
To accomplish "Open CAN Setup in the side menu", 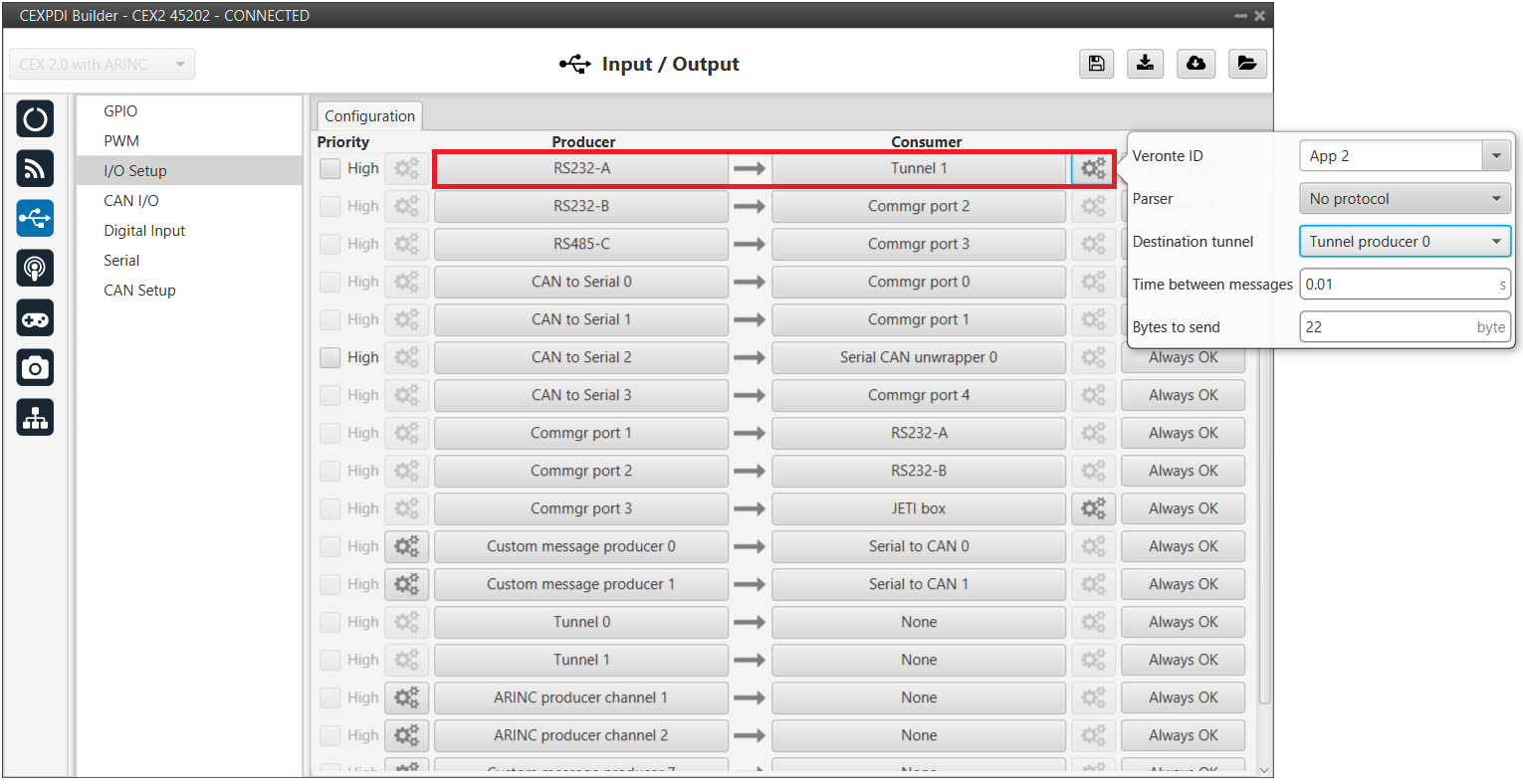I will tap(139, 291).
